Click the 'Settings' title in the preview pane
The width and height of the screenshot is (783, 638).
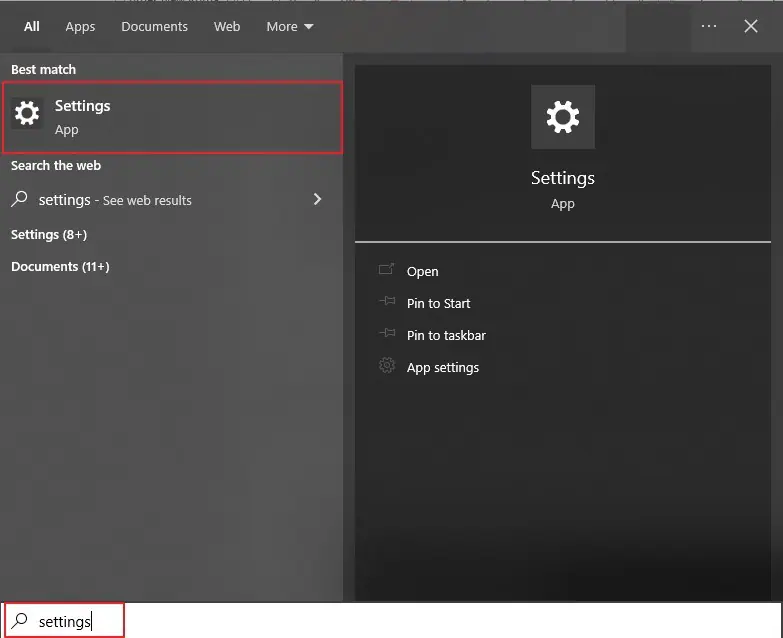tap(563, 178)
